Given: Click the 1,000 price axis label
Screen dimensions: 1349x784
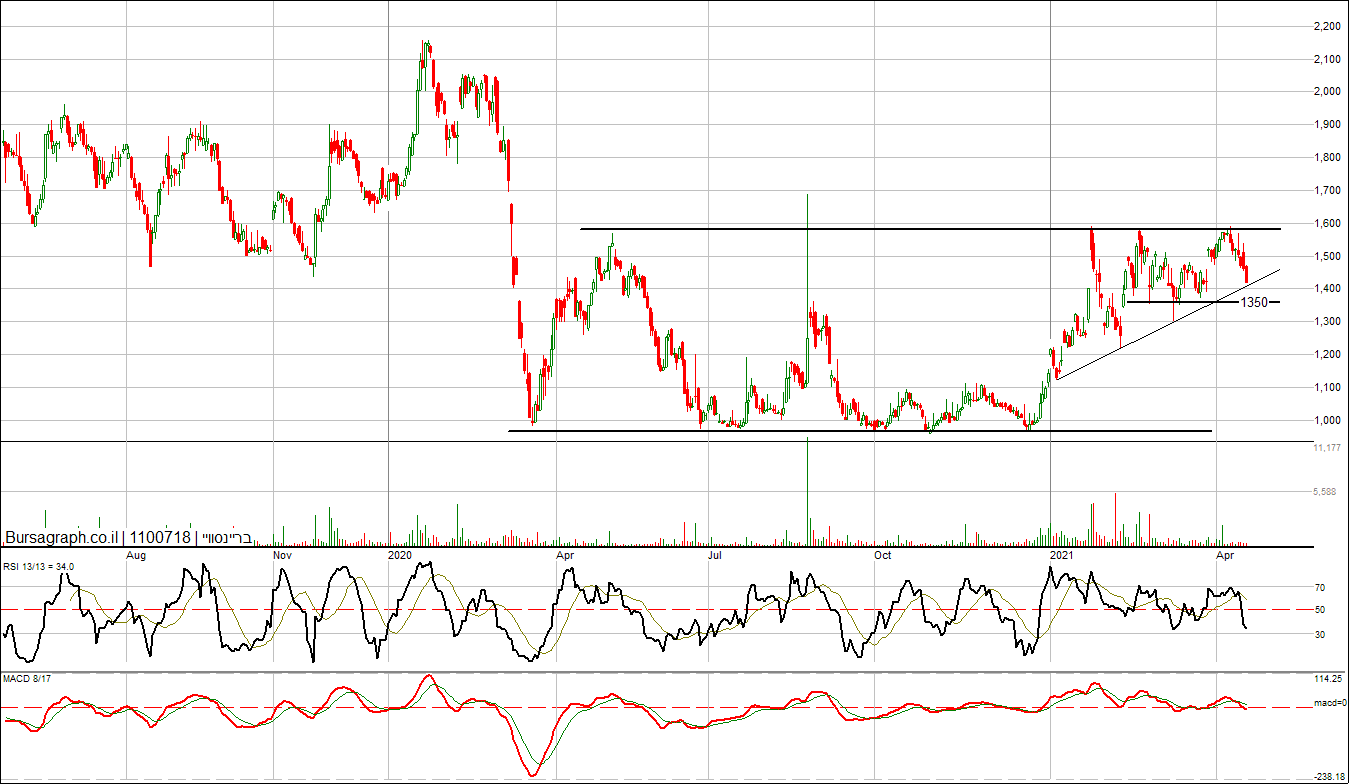Looking at the screenshot, I should (x=1327, y=420).
